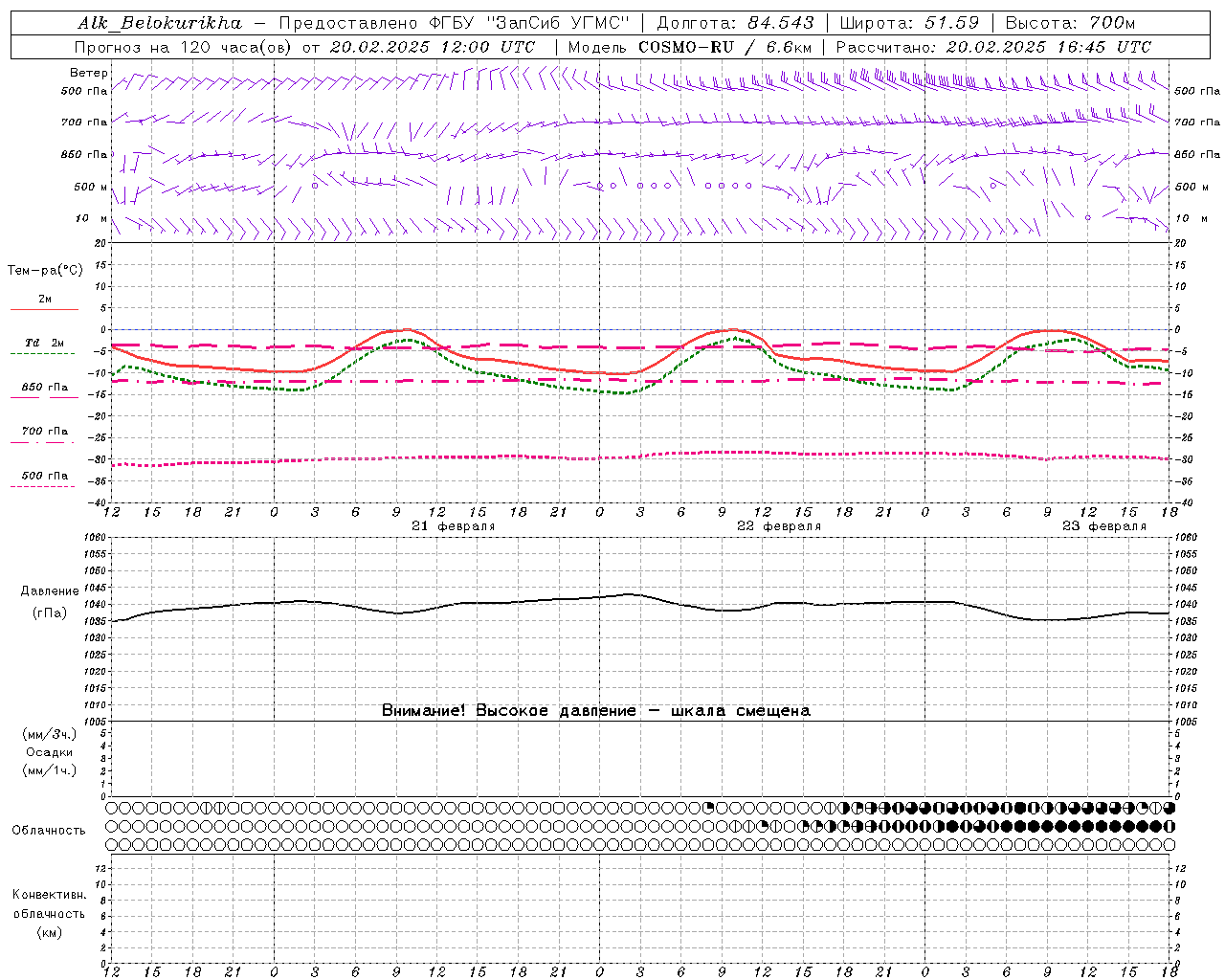Click the latitude value Широта: 51.59
The width and height of the screenshot is (1225, 980).
910,23
